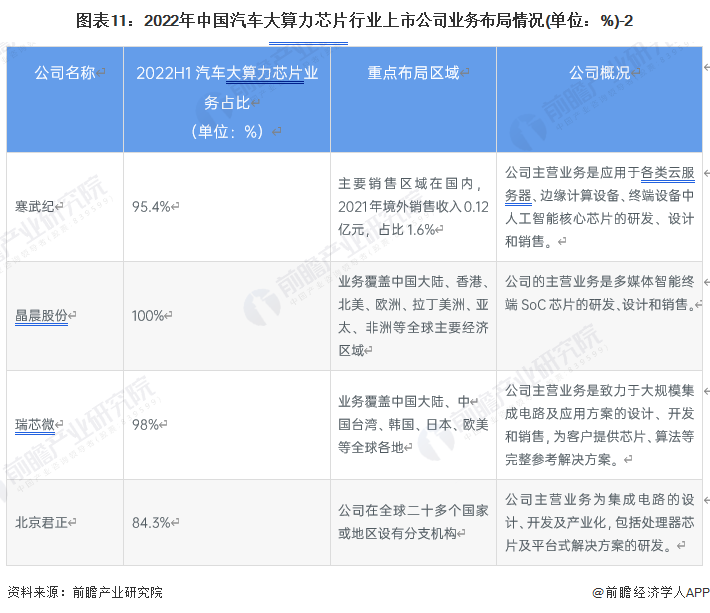Image resolution: width=710 pixels, height=613 pixels.
Task: Click the company name 寒武纪
Action: coord(34,206)
